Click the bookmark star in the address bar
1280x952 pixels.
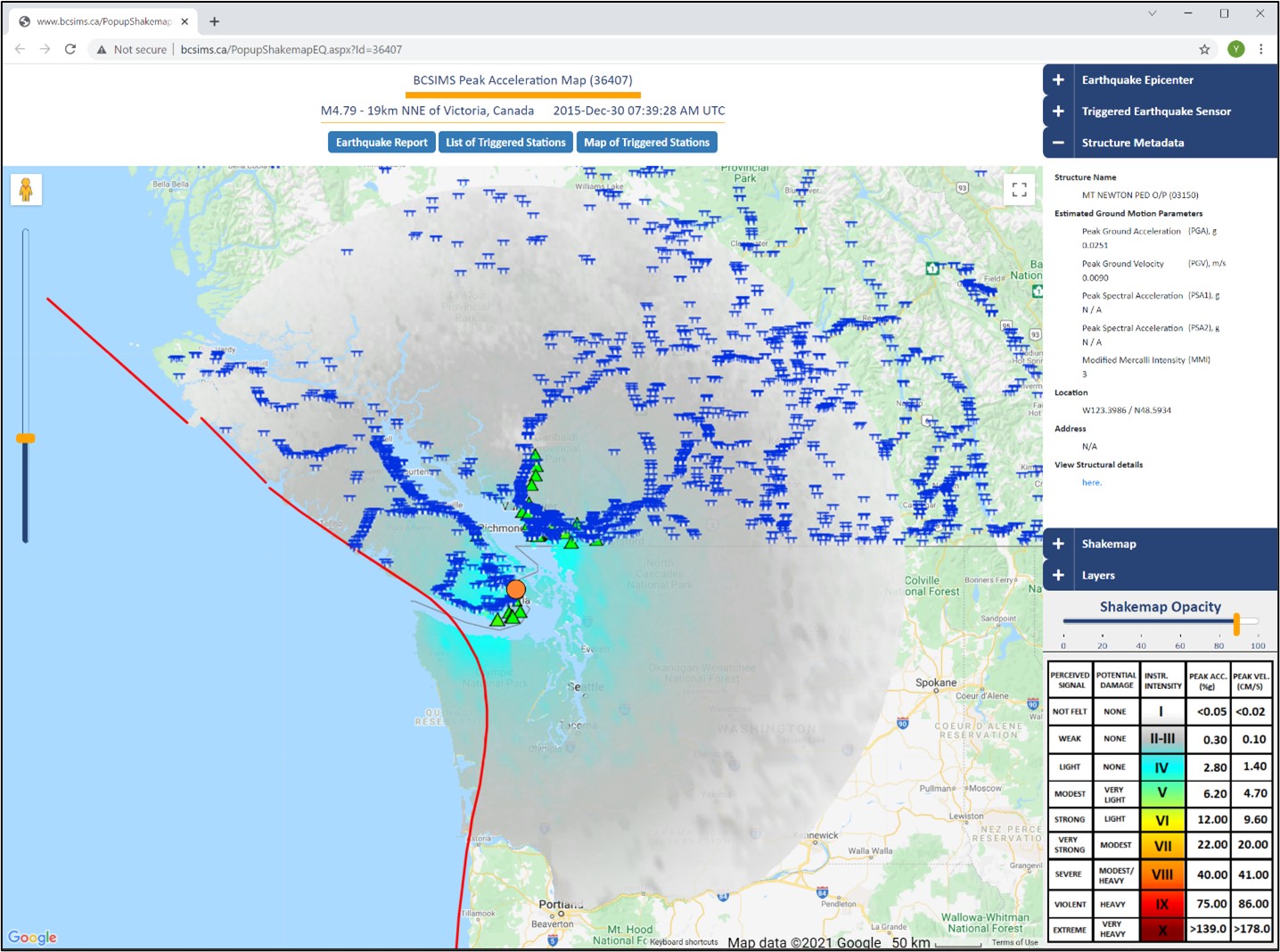tap(1203, 49)
